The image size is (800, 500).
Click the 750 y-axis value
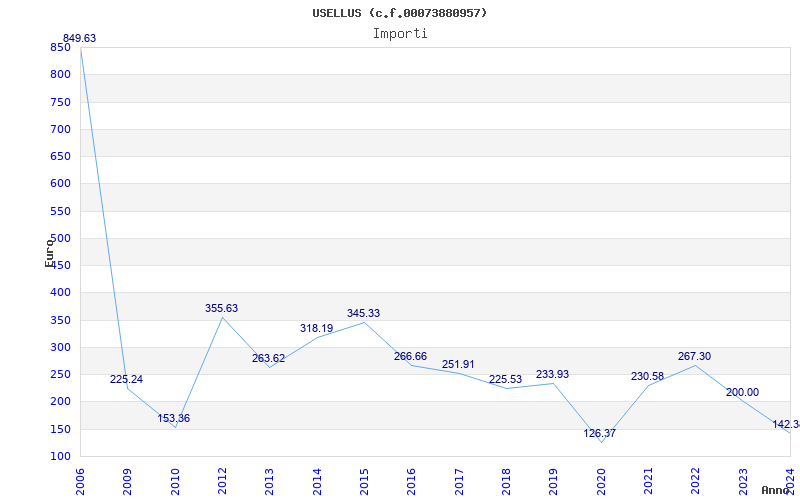point(60,102)
